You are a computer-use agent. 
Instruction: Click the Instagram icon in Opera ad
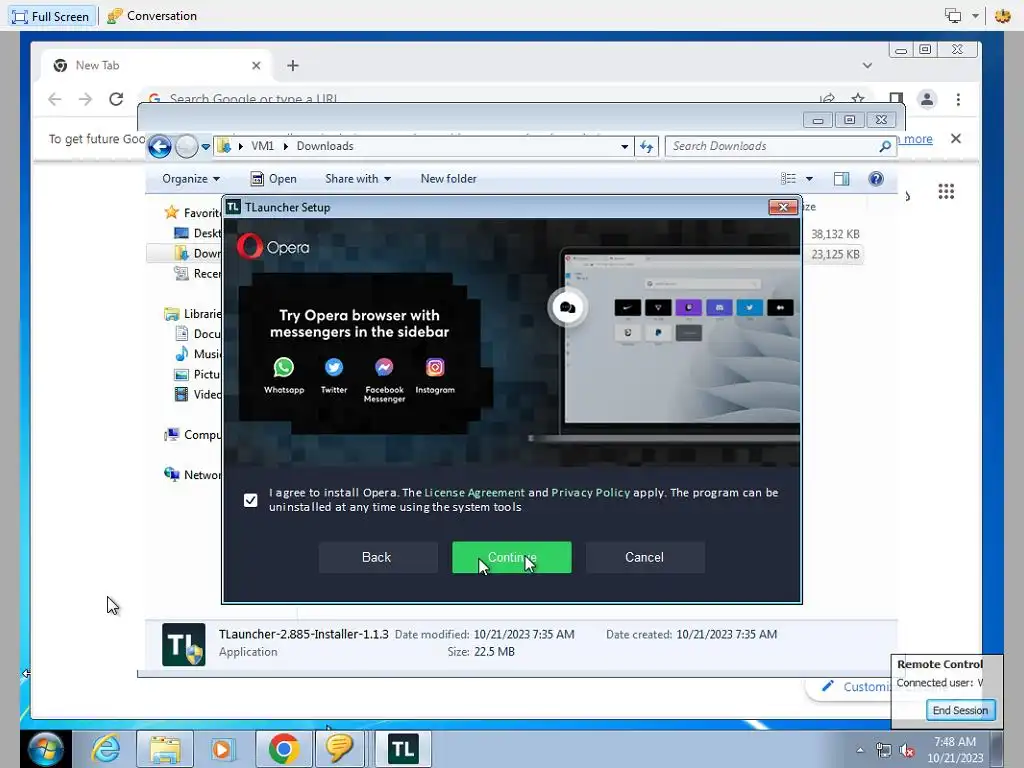(435, 368)
